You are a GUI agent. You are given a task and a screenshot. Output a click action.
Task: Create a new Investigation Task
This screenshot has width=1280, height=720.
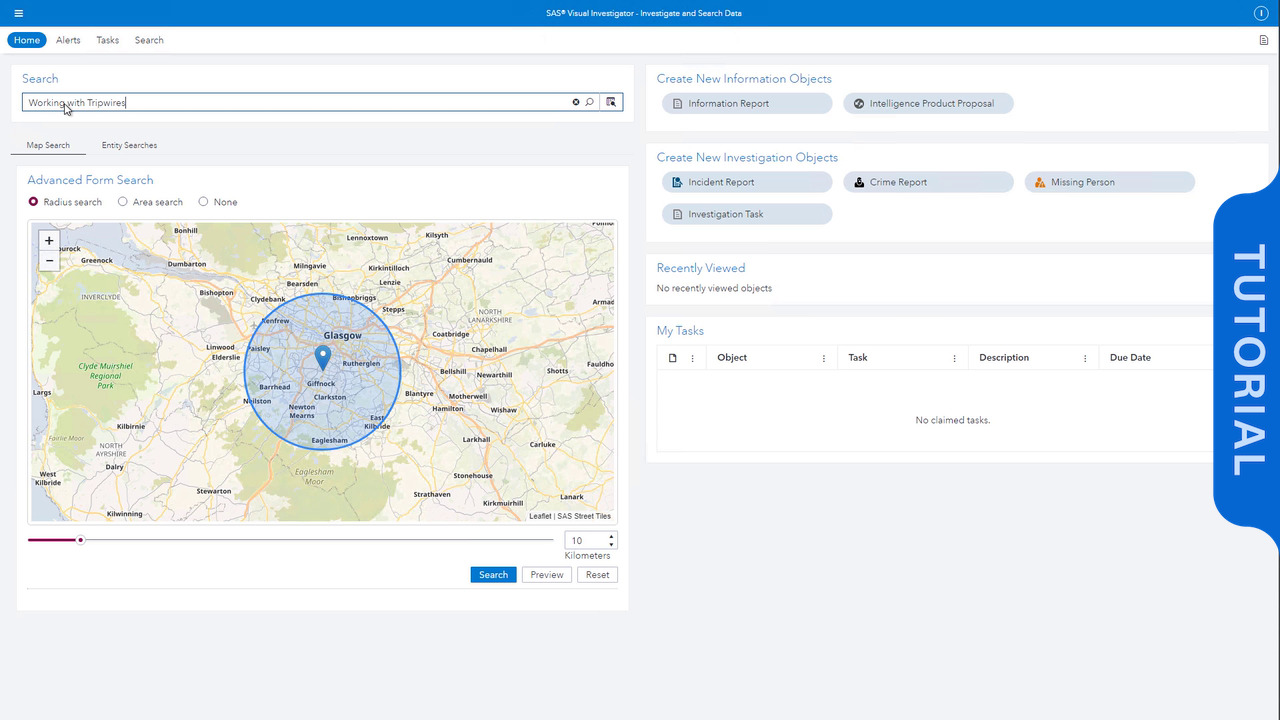747,214
